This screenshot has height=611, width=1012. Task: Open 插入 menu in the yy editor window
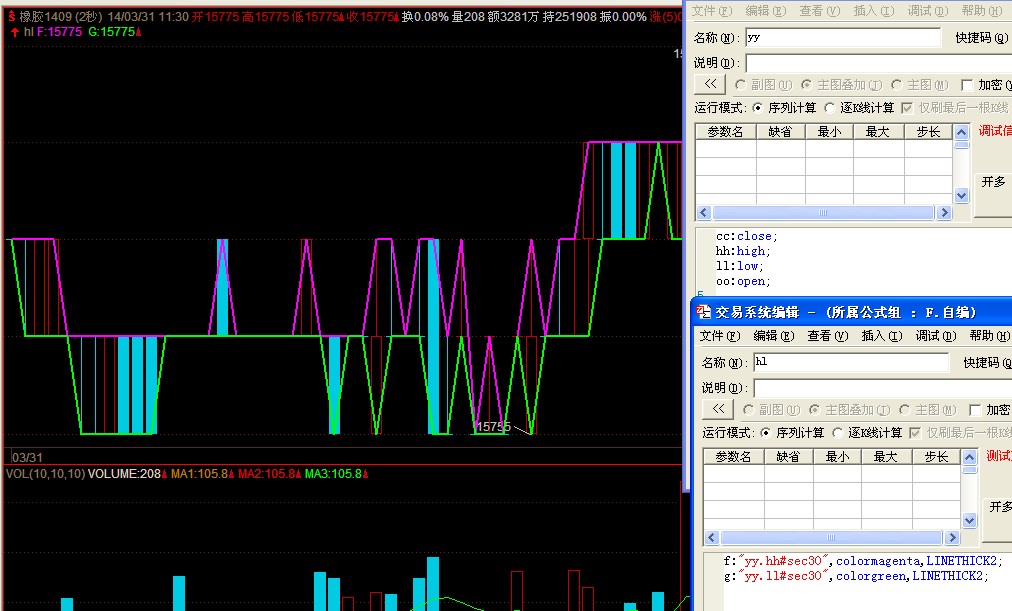point(874,11)
